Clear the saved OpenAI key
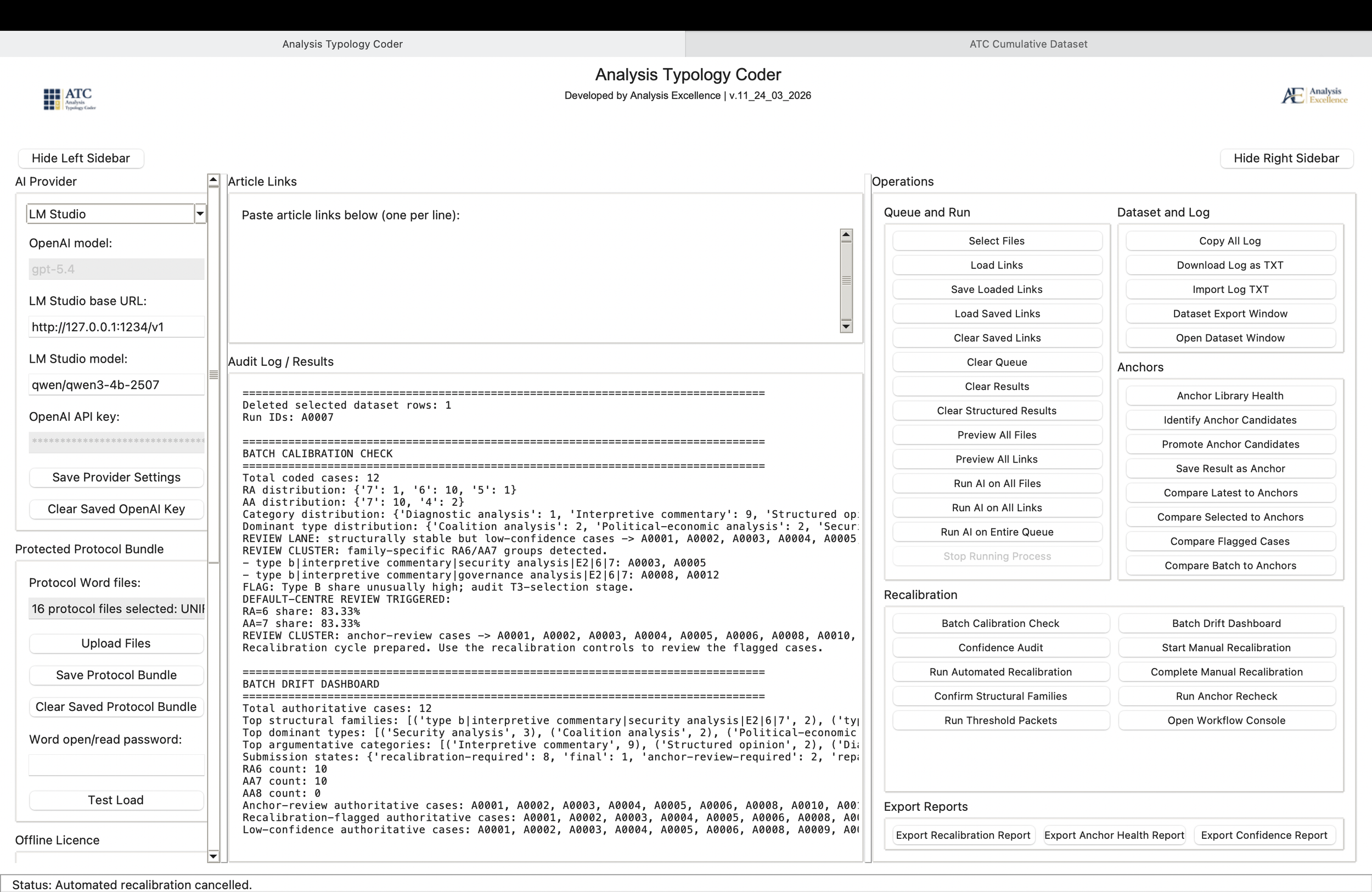1372x892 pixels. 116,509
